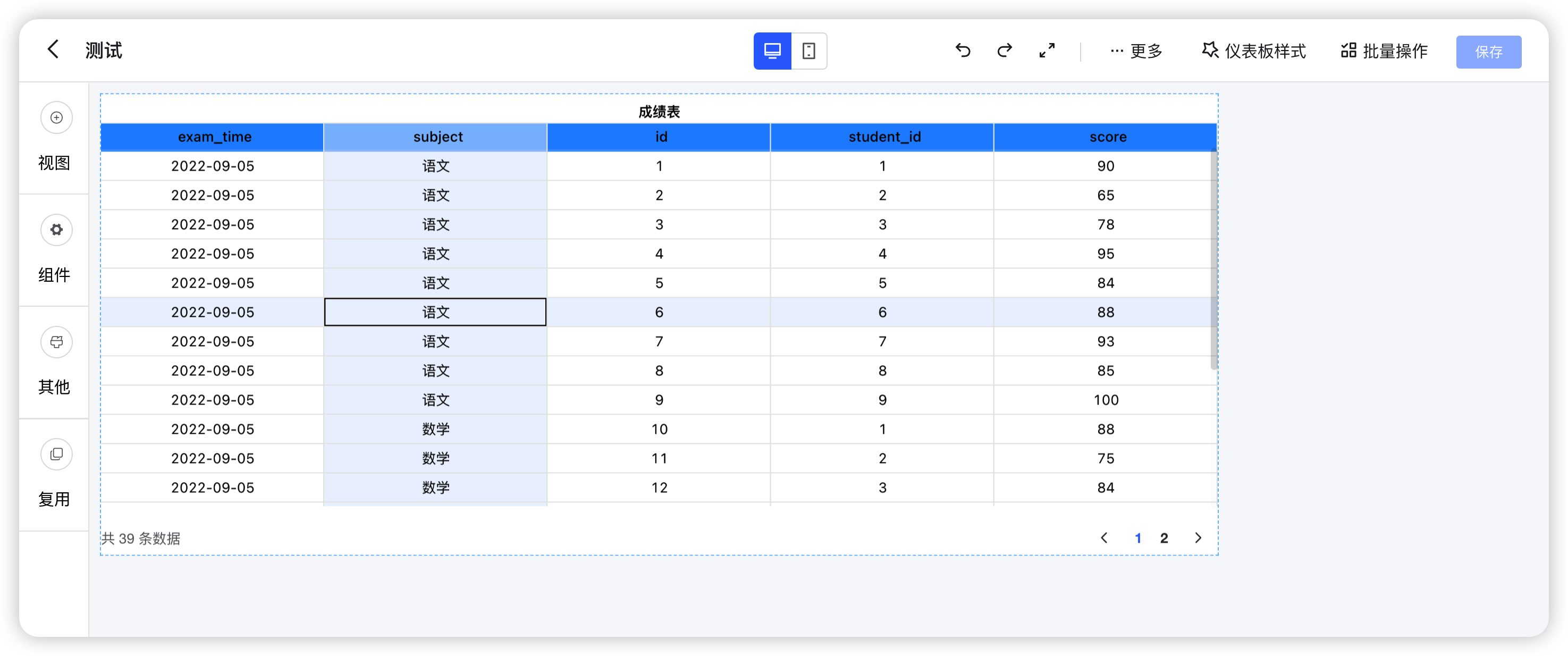Click the 成绩表 table title
Screen dimensions: 1568x656
[659, 111]
